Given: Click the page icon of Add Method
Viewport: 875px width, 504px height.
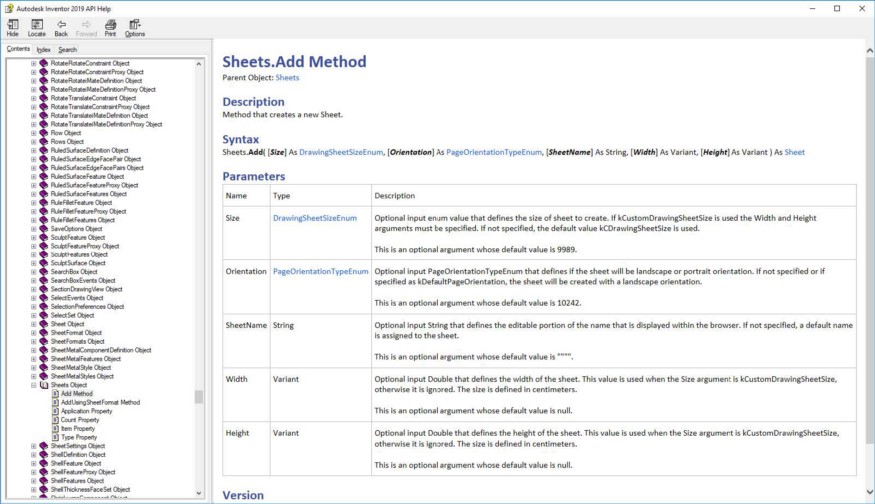Looking at the screenshot, I should (x=55, y=393).
